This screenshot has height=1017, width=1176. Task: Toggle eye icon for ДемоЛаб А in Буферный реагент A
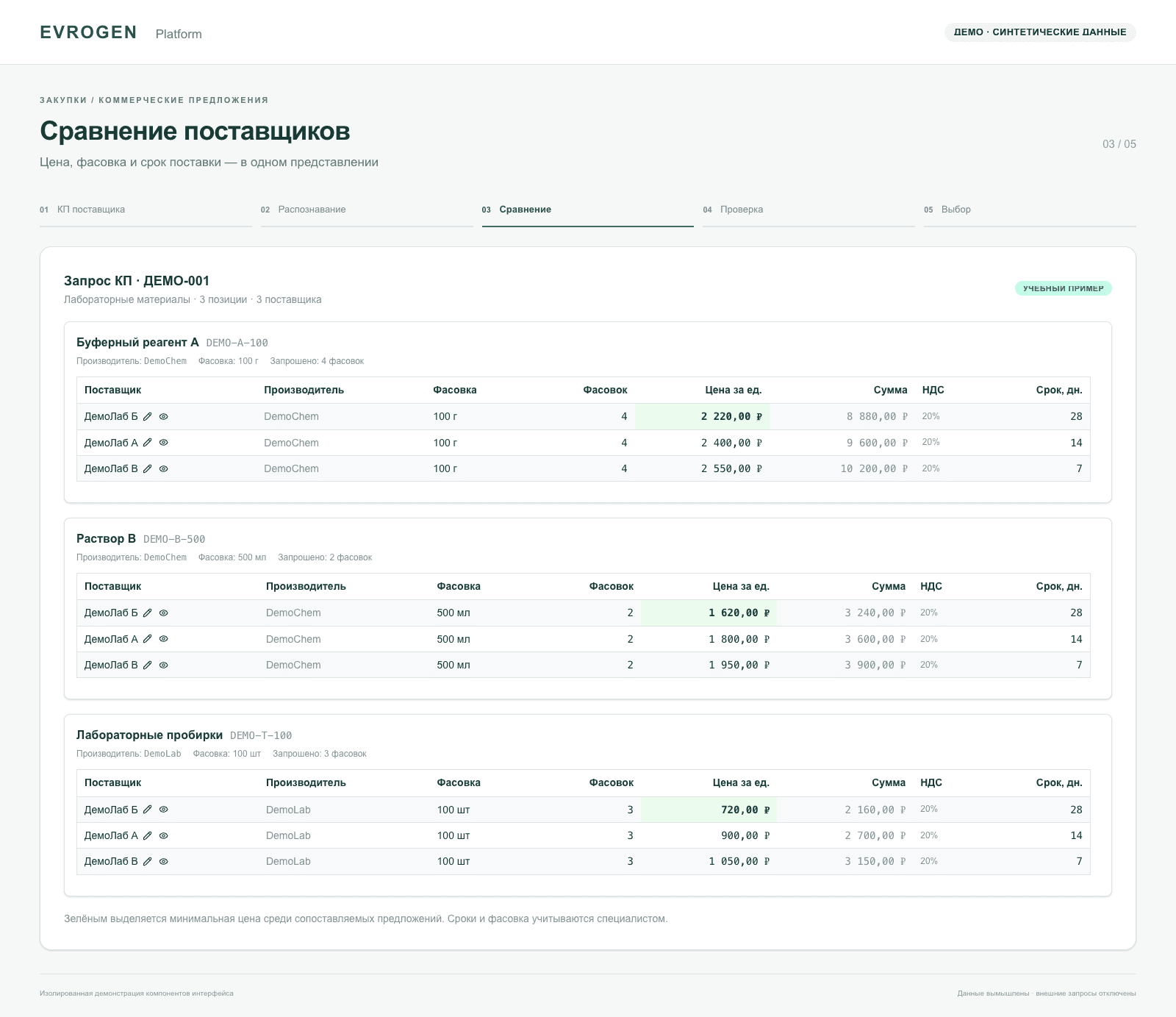tap(164, 443)
